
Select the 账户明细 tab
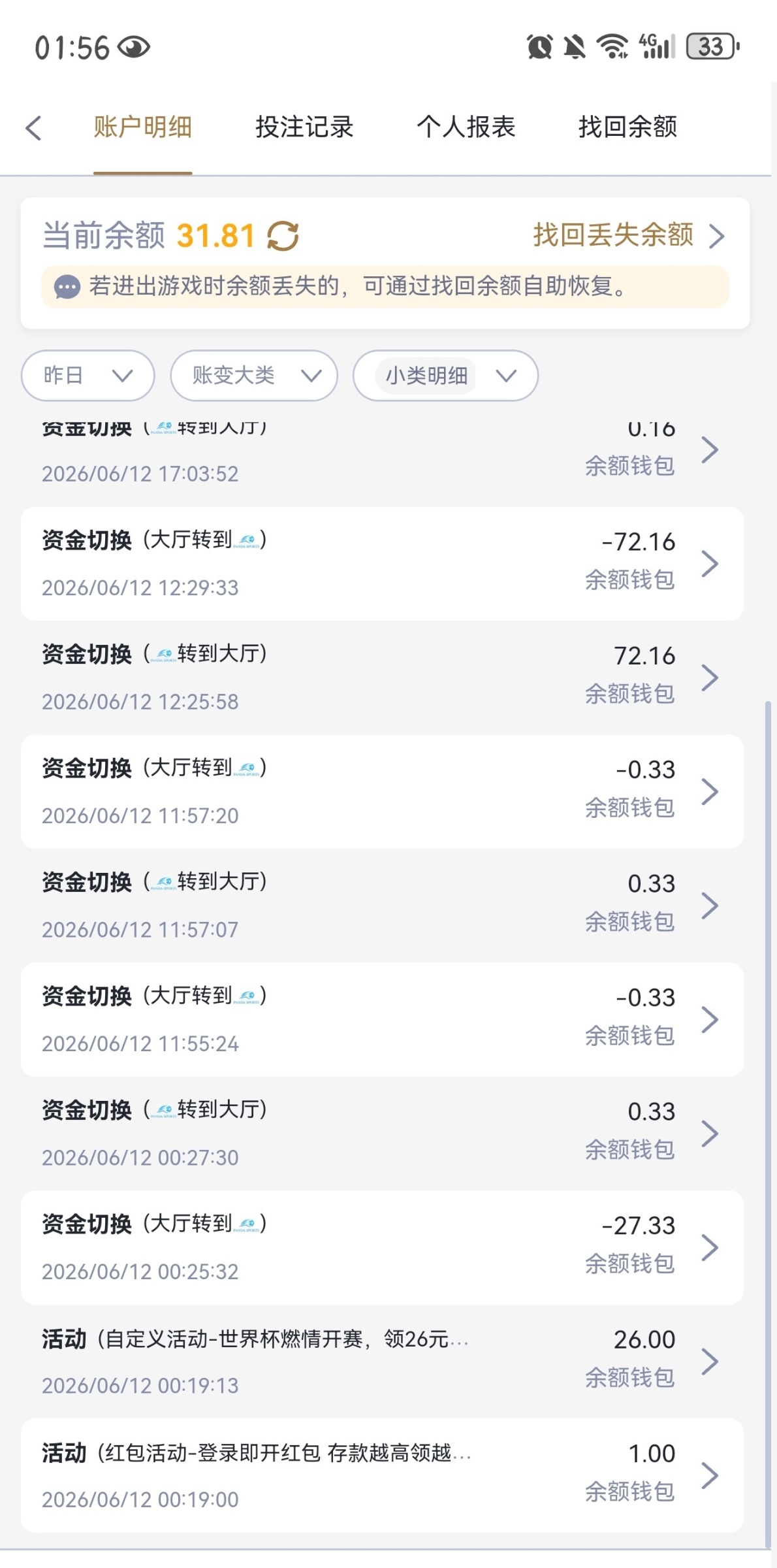pos(143,127)
